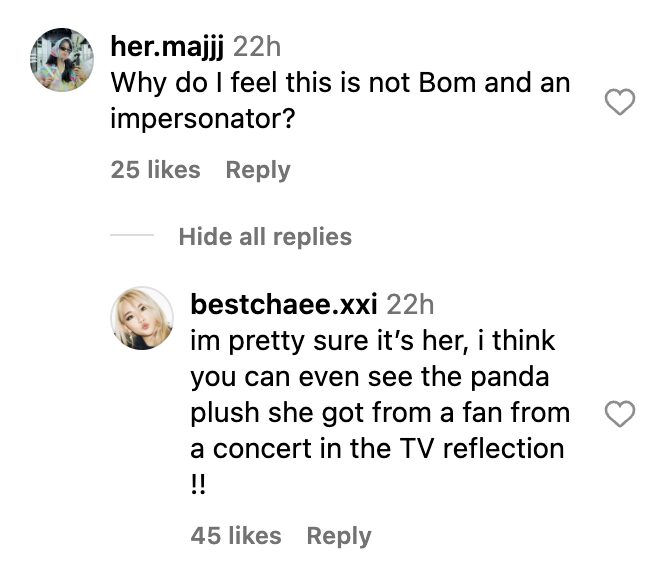Open bestchaee.xxi's profile avatar
The width and height of the screenshot is (666, 576).
click(x=141, y=322)
